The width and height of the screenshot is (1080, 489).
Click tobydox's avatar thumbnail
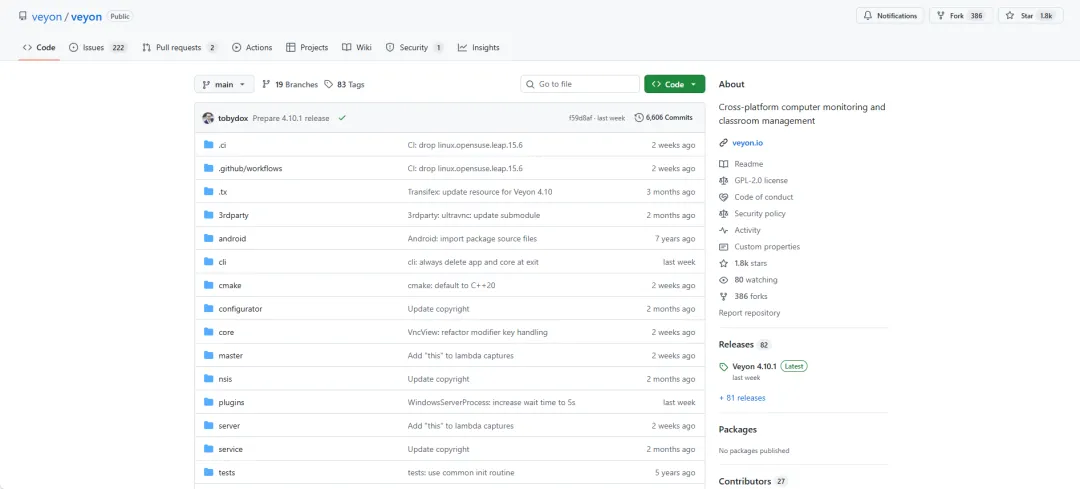tap(208, 118)
